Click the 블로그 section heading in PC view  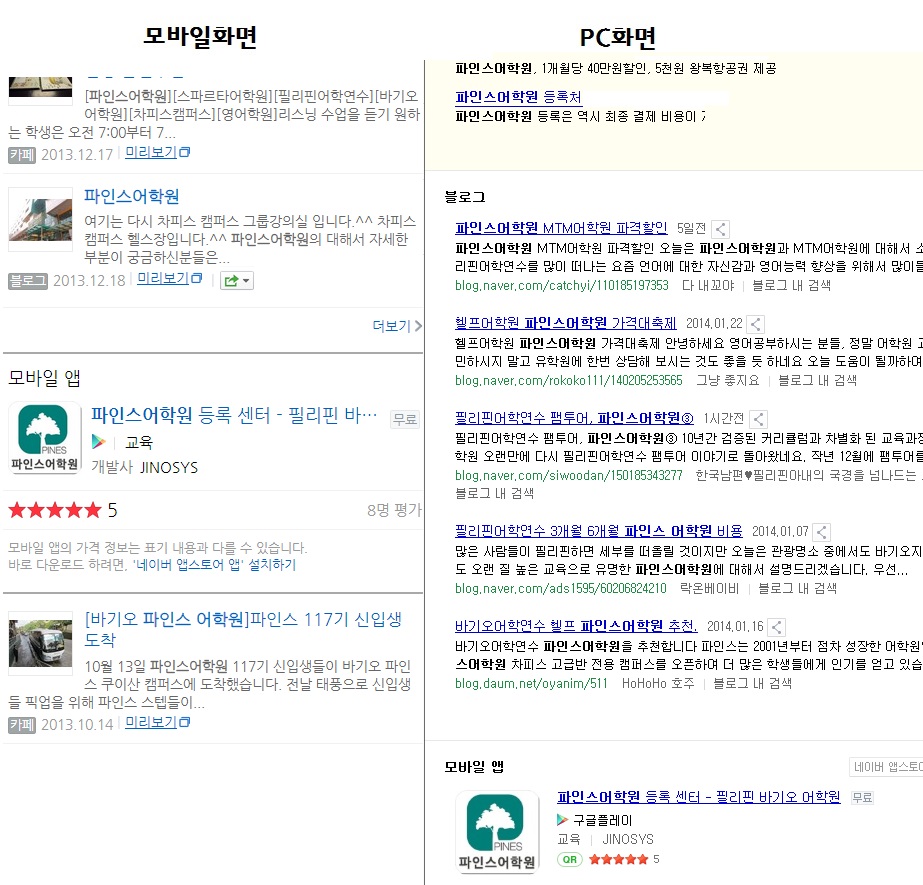[x=465, y=197]
